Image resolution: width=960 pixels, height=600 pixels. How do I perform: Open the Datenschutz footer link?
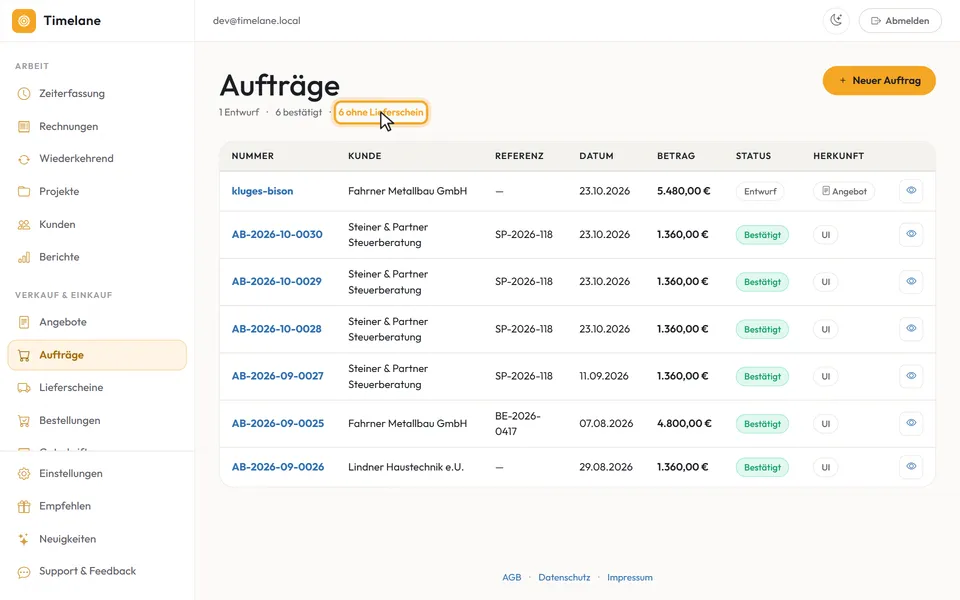564,577
